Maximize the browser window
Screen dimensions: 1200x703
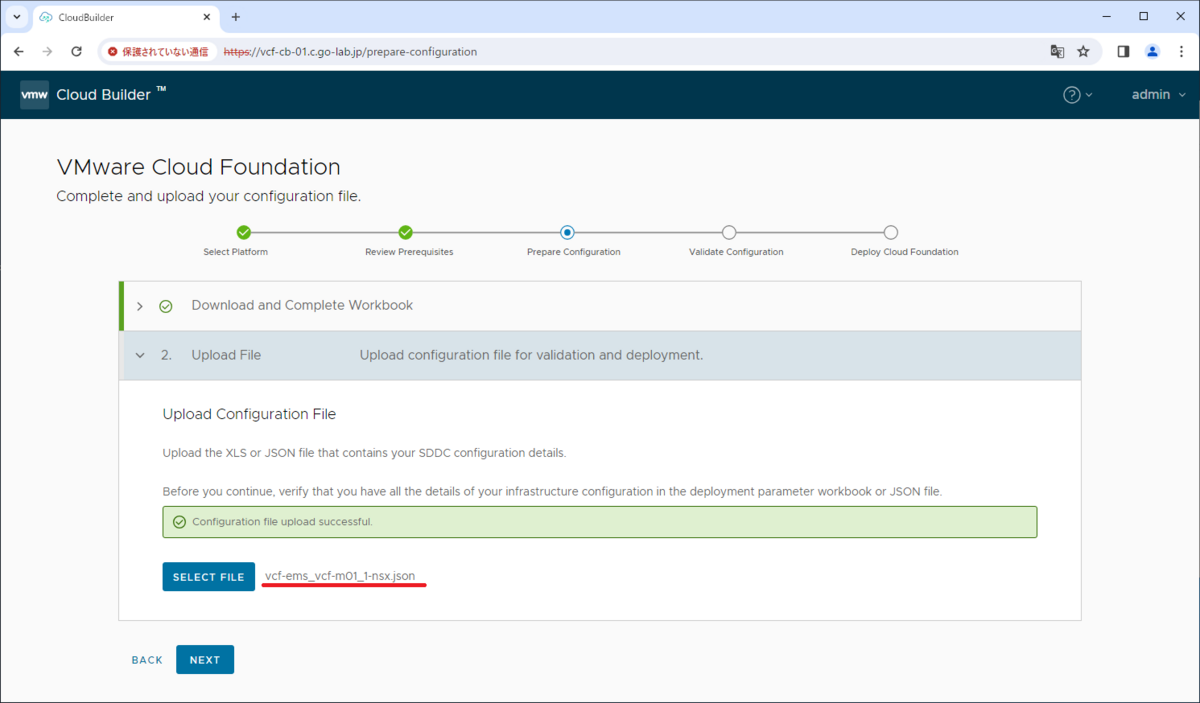pyautogui.click(x=1144, y=16)
